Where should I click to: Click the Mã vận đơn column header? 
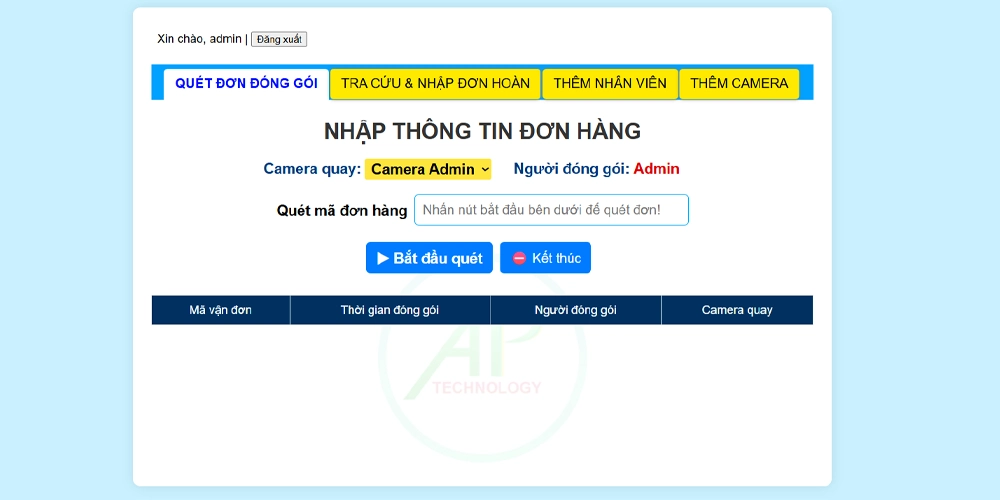221,310
